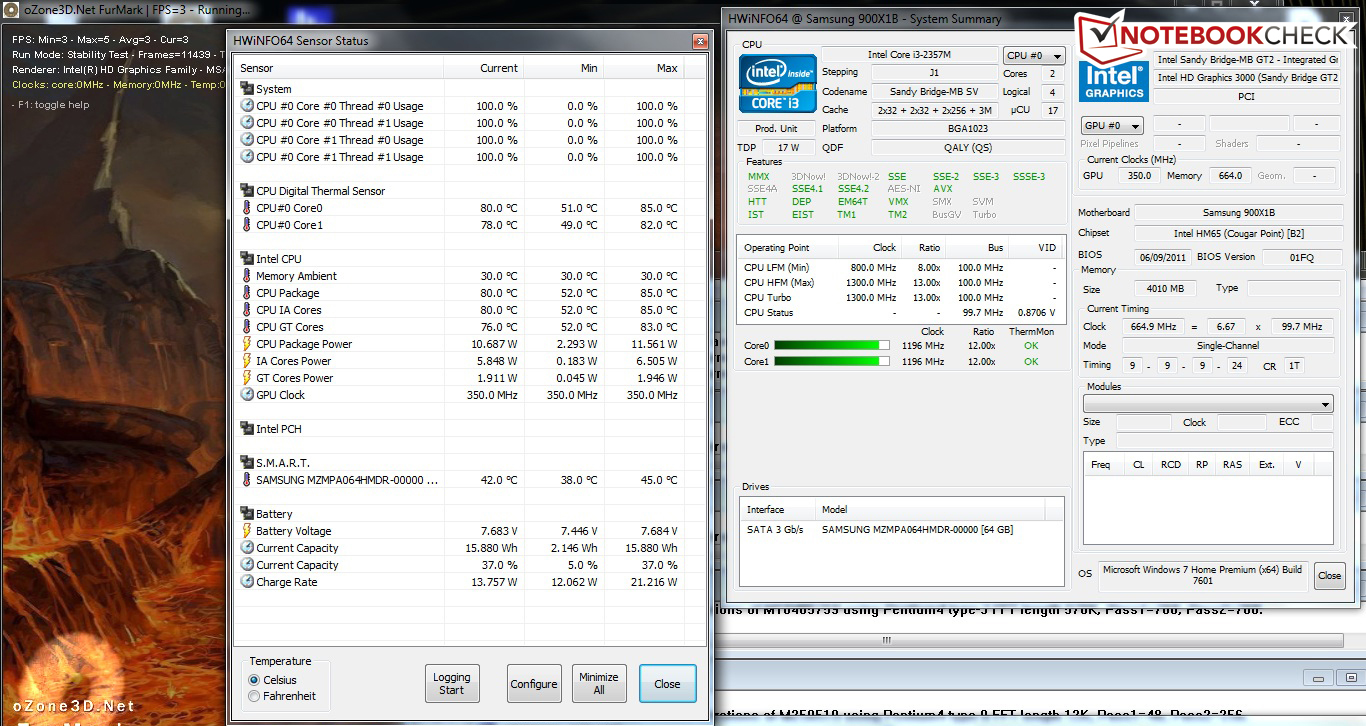Click the Drives Interface column header
The width and height of the screenshot is (1366, 726).
click(776, 509)
